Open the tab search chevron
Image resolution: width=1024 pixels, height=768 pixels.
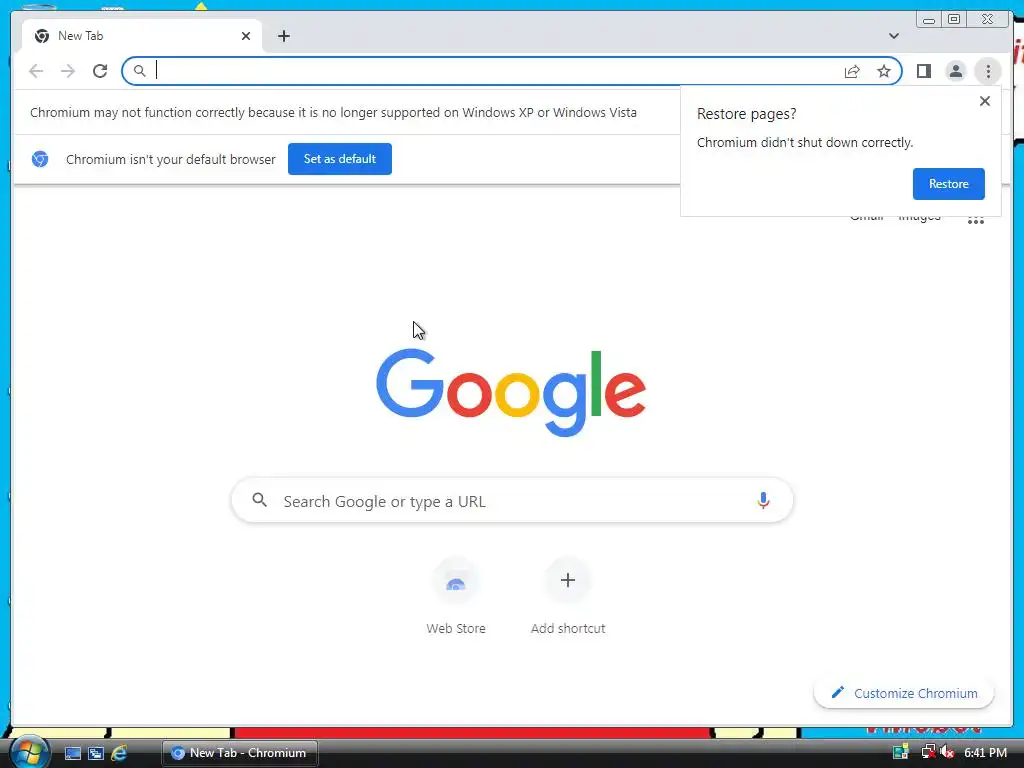tap(894, 36)
